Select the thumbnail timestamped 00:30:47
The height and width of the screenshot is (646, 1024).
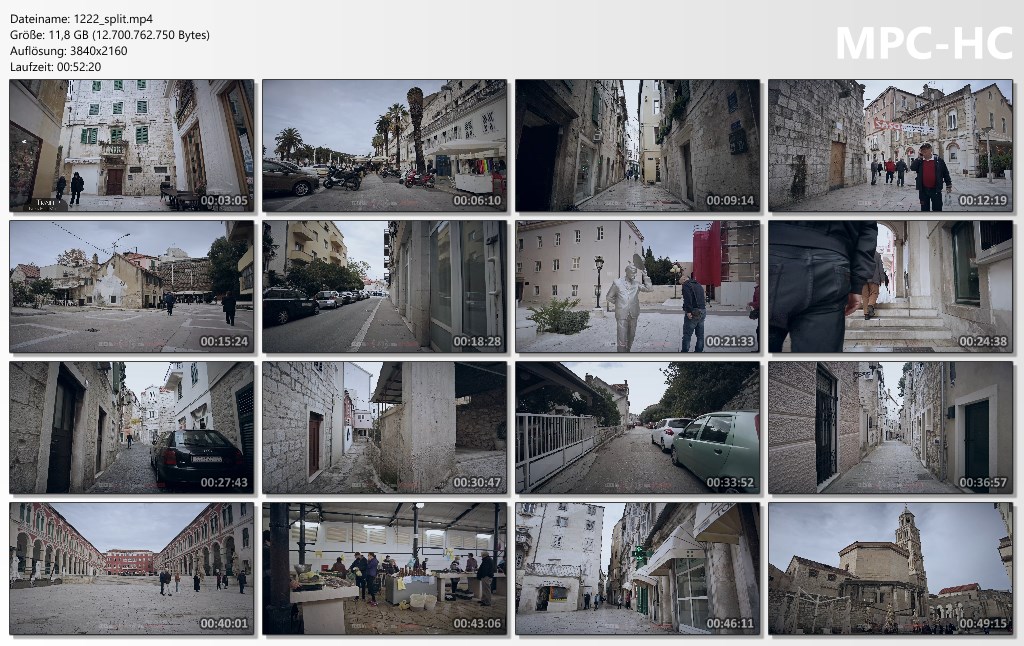tap(385, 428)
